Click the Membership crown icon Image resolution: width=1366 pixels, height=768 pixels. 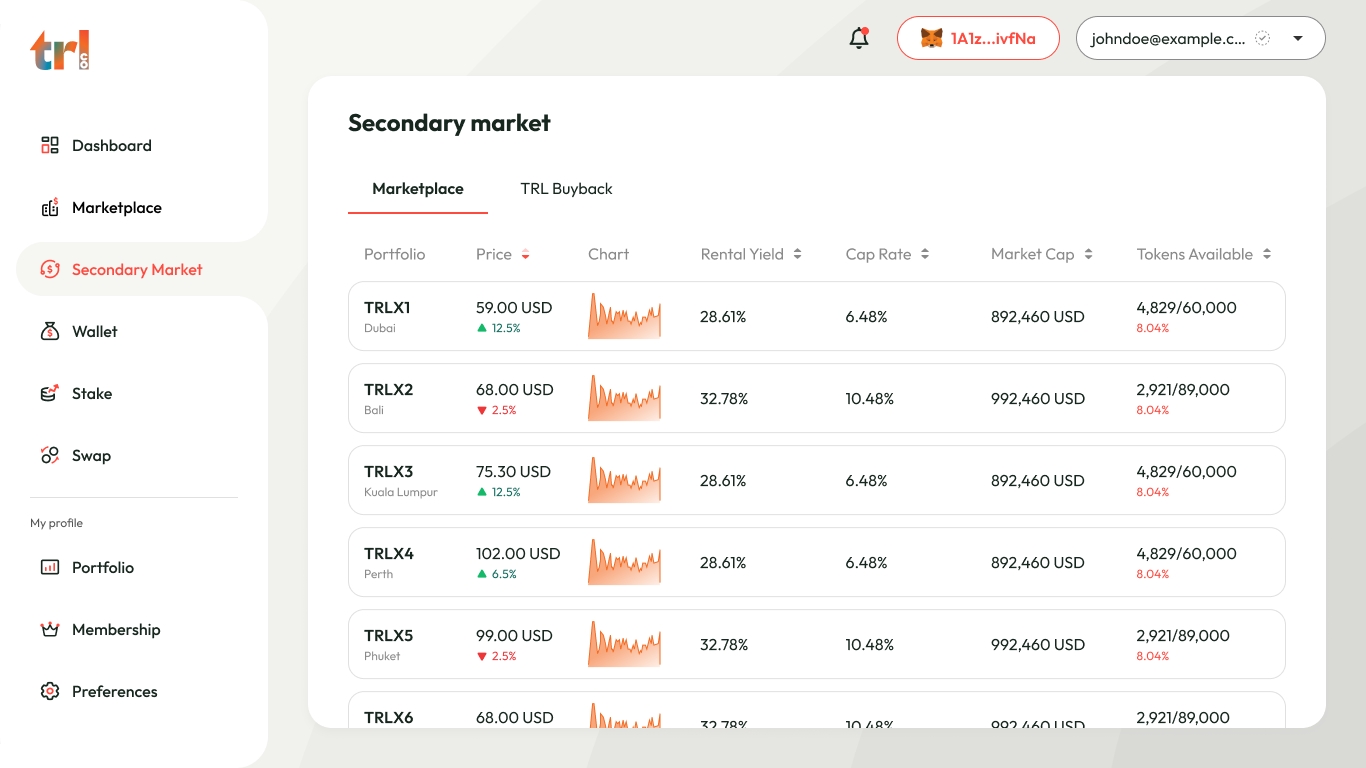50,630
